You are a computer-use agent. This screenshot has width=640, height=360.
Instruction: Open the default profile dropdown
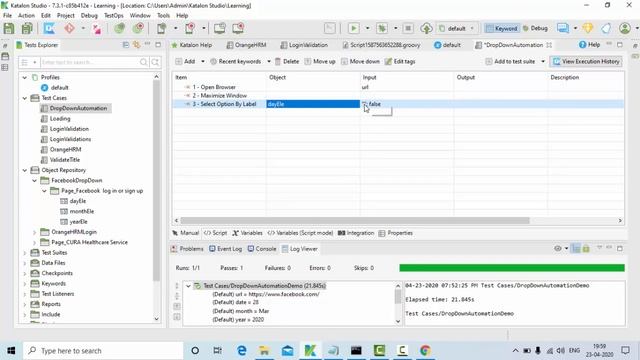(x=457, y=28)
